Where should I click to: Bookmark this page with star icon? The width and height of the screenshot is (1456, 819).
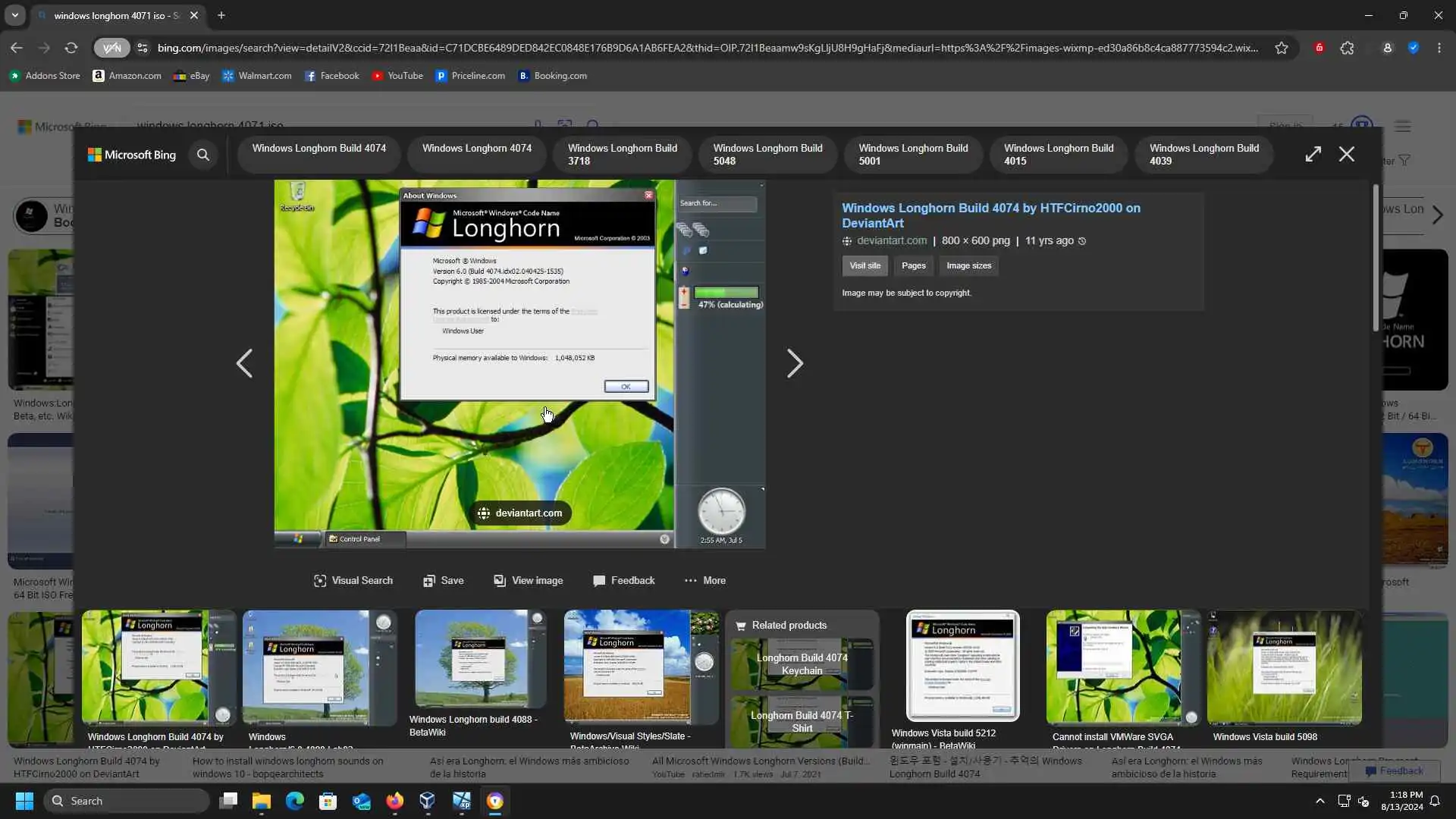click(1281, 48)
